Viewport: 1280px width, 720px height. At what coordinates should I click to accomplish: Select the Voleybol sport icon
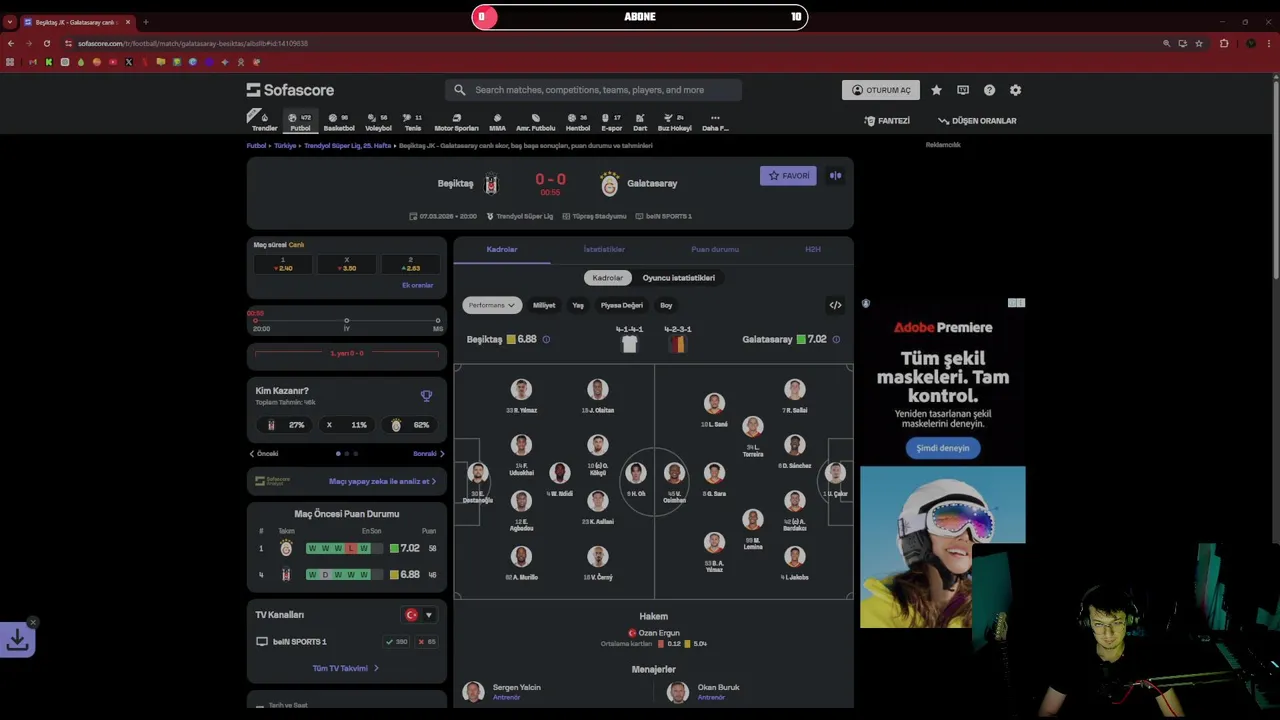click(x=378, y=121)
